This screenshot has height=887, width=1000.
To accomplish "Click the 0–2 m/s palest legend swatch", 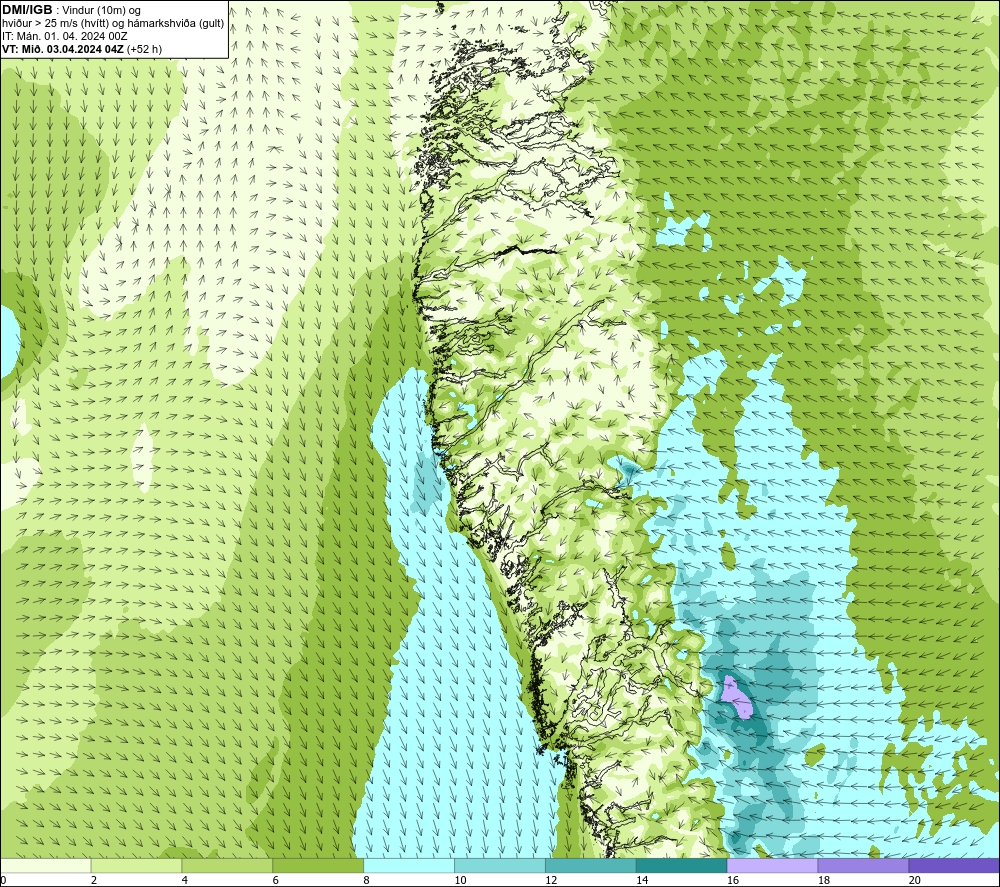I will (x=46, y=865).
